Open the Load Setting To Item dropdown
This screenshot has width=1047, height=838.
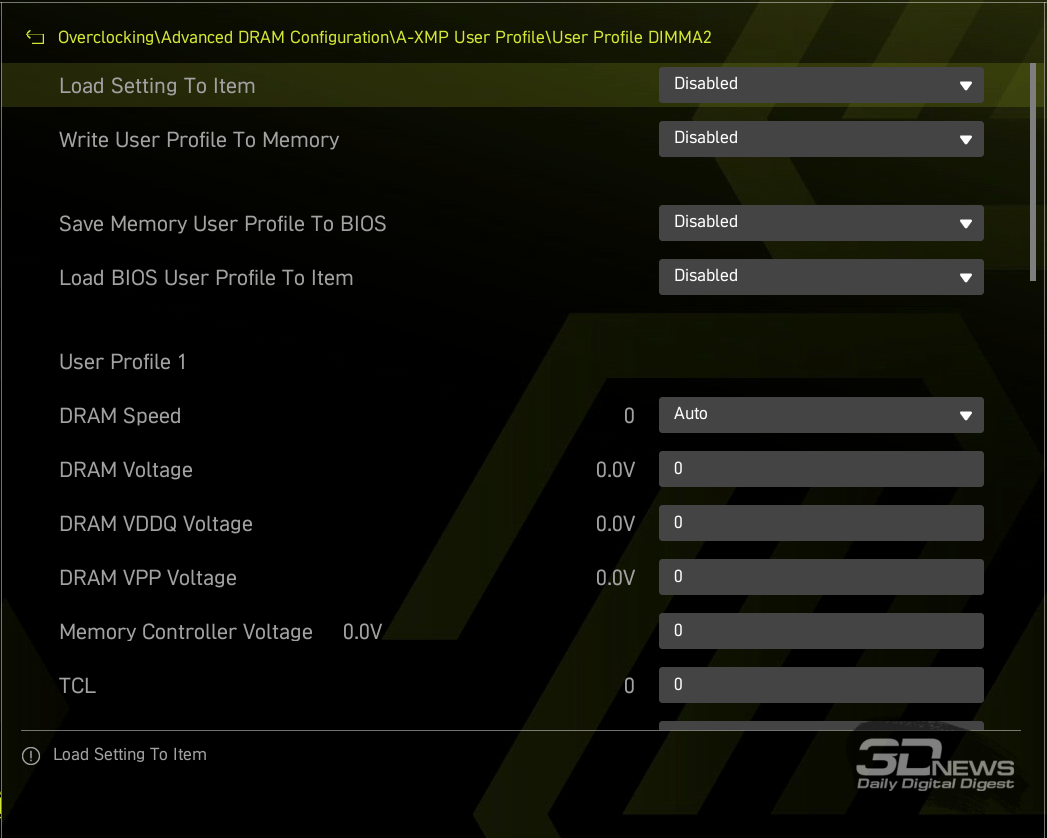pyautogui.click(x=820, y=85)
